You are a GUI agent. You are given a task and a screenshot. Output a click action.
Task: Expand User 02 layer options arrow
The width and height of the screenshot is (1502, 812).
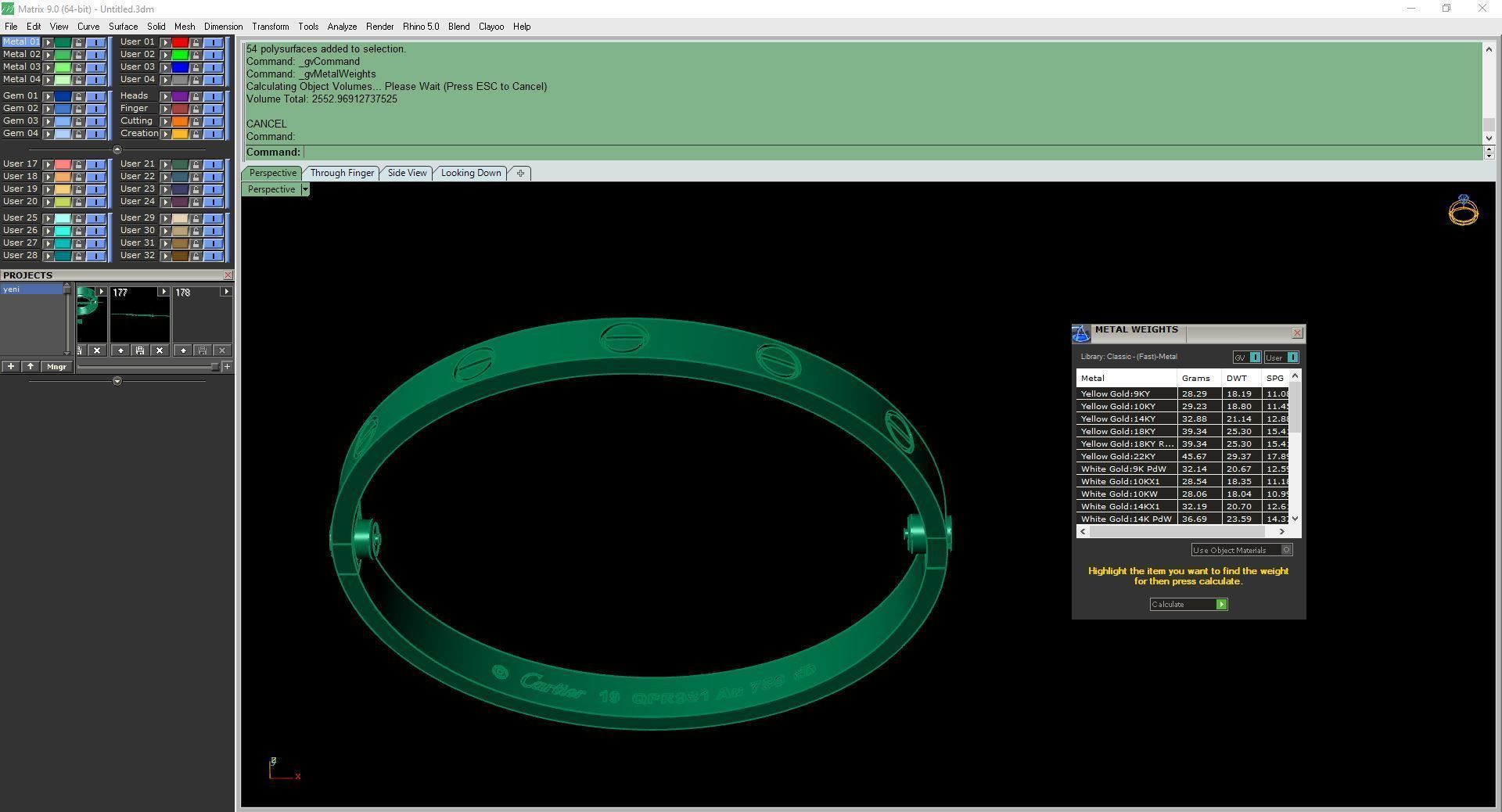(165, 55)
